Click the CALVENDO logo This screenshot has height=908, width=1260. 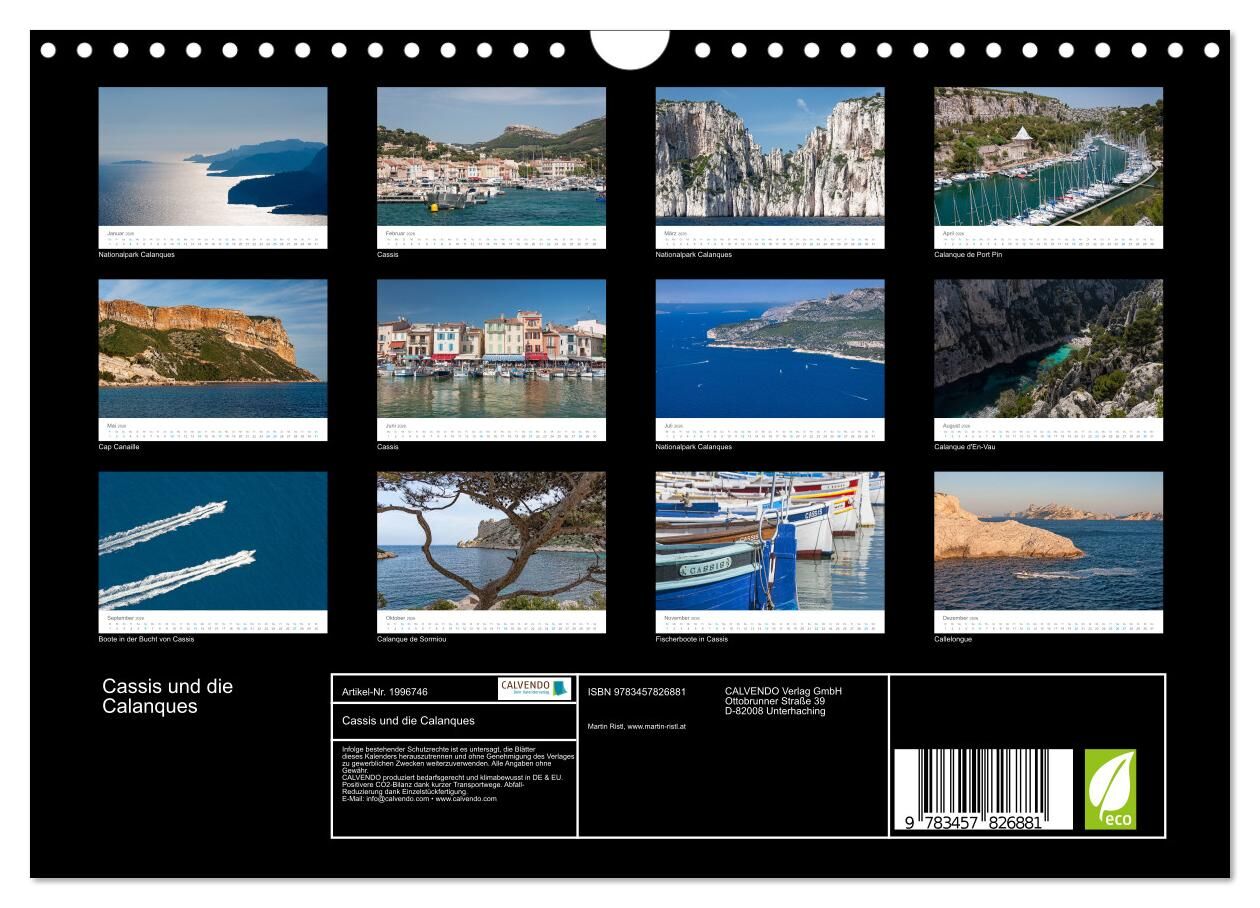pyautogui.click(x=534, y=688)
